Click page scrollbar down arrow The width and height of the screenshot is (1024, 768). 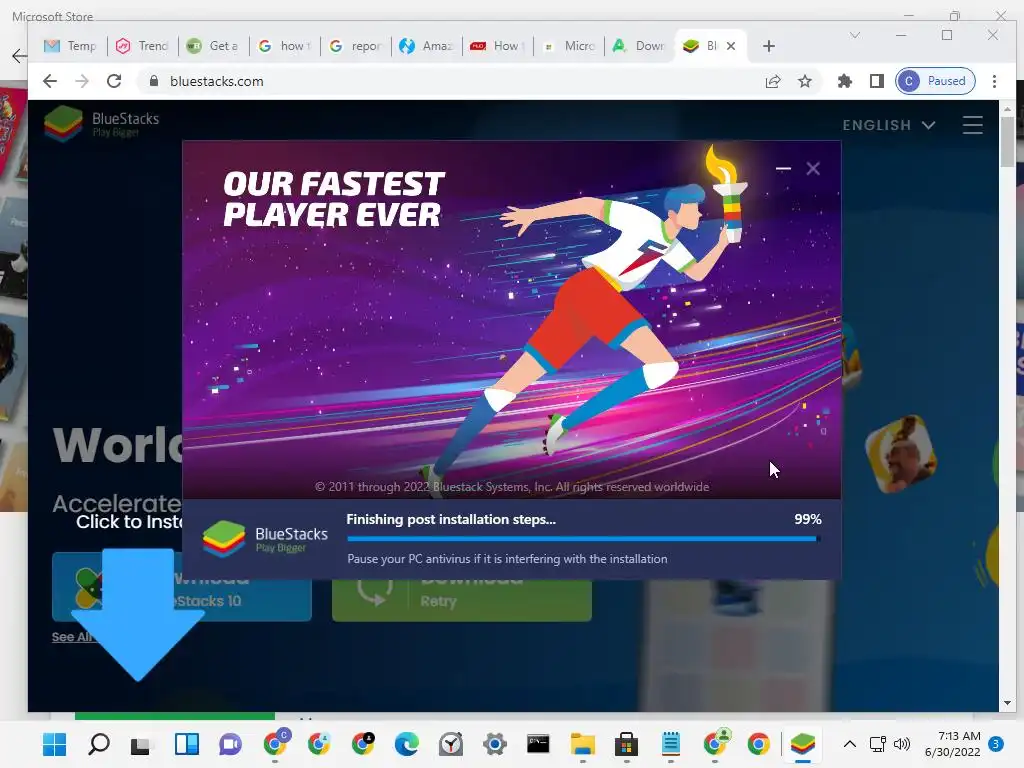pyautogui.click(x=1007, y=703)
